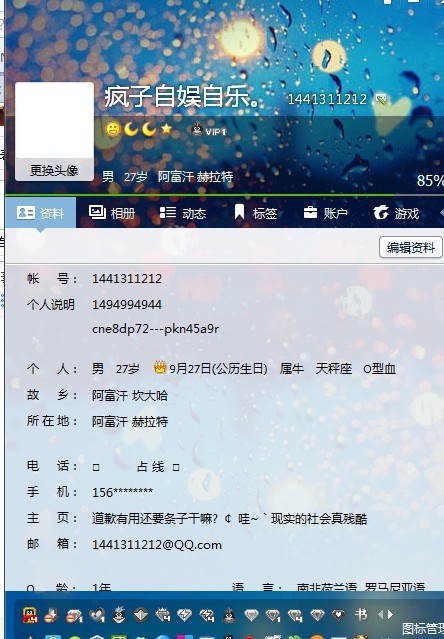
Task: Click the black penguin icon in icon row
Action: [229, 615]
